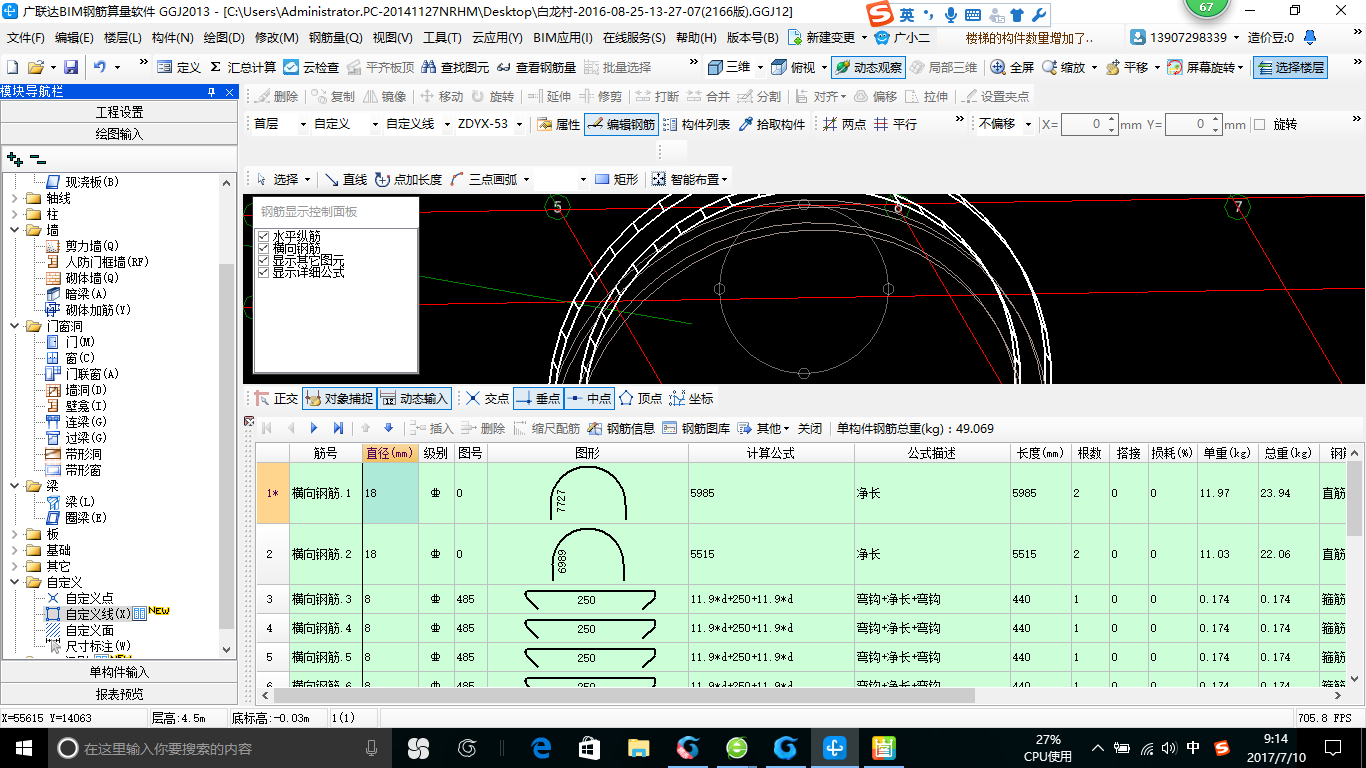Image resolution: width=1366 pixels, height=768 pixels.
Task: Check the 旋转 rotate checkbox
Action: (1260, 125)
